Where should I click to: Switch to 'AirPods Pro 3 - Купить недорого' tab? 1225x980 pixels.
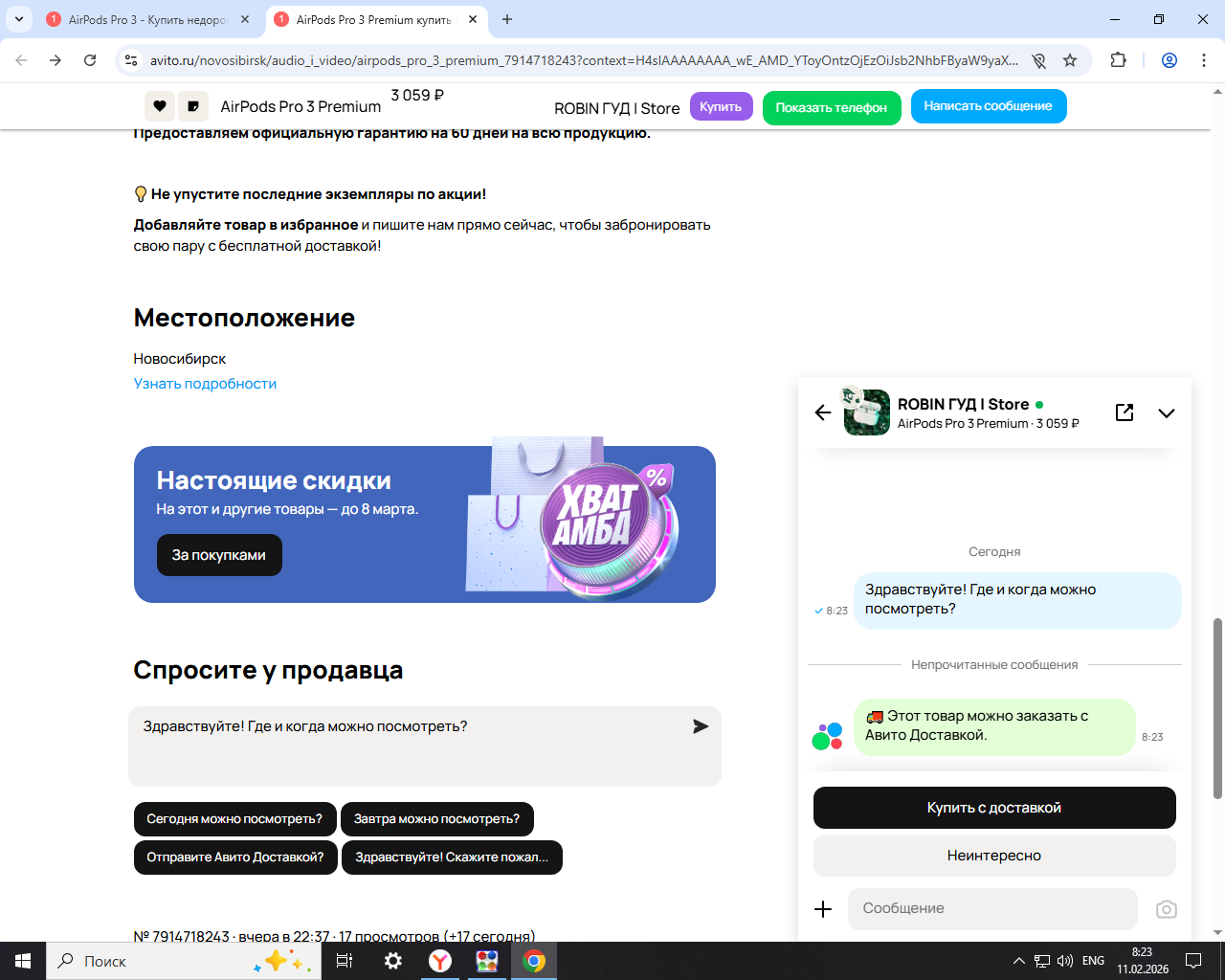(149, 19)
